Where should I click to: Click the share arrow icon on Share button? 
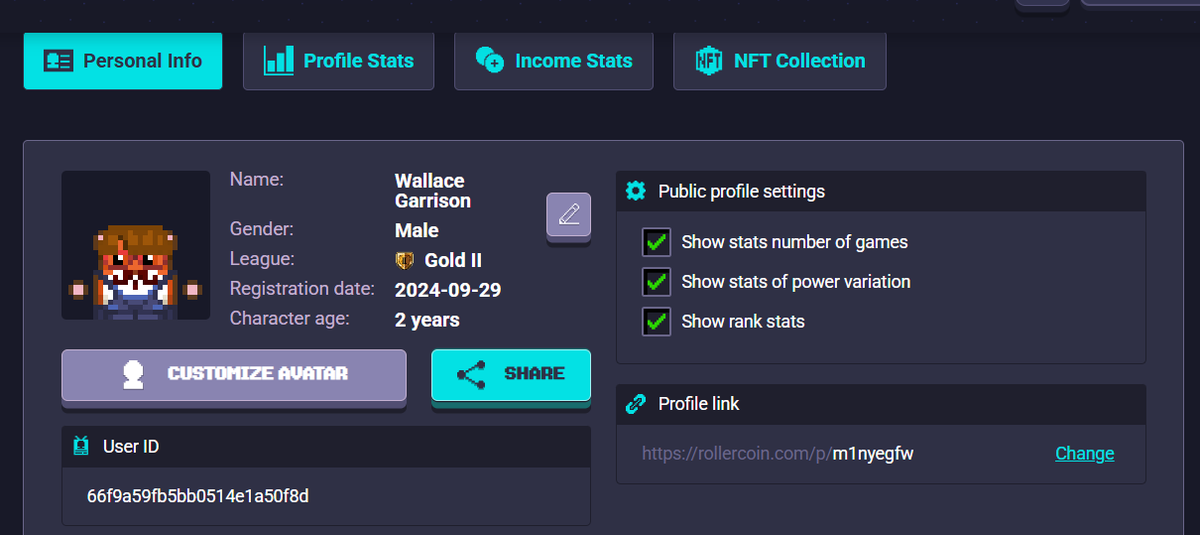471,374
